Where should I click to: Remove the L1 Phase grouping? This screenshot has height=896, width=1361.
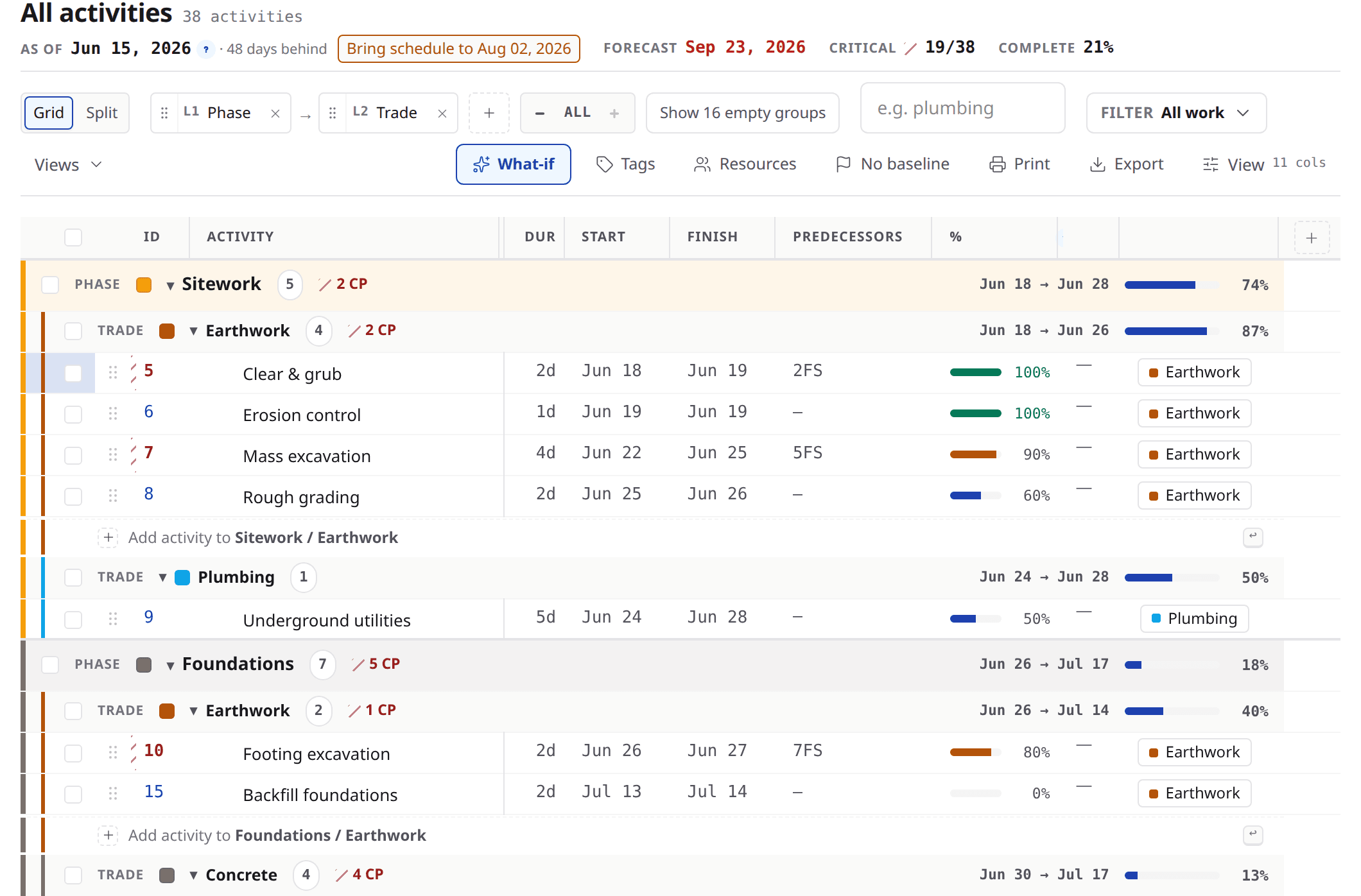tap(275, 114)
